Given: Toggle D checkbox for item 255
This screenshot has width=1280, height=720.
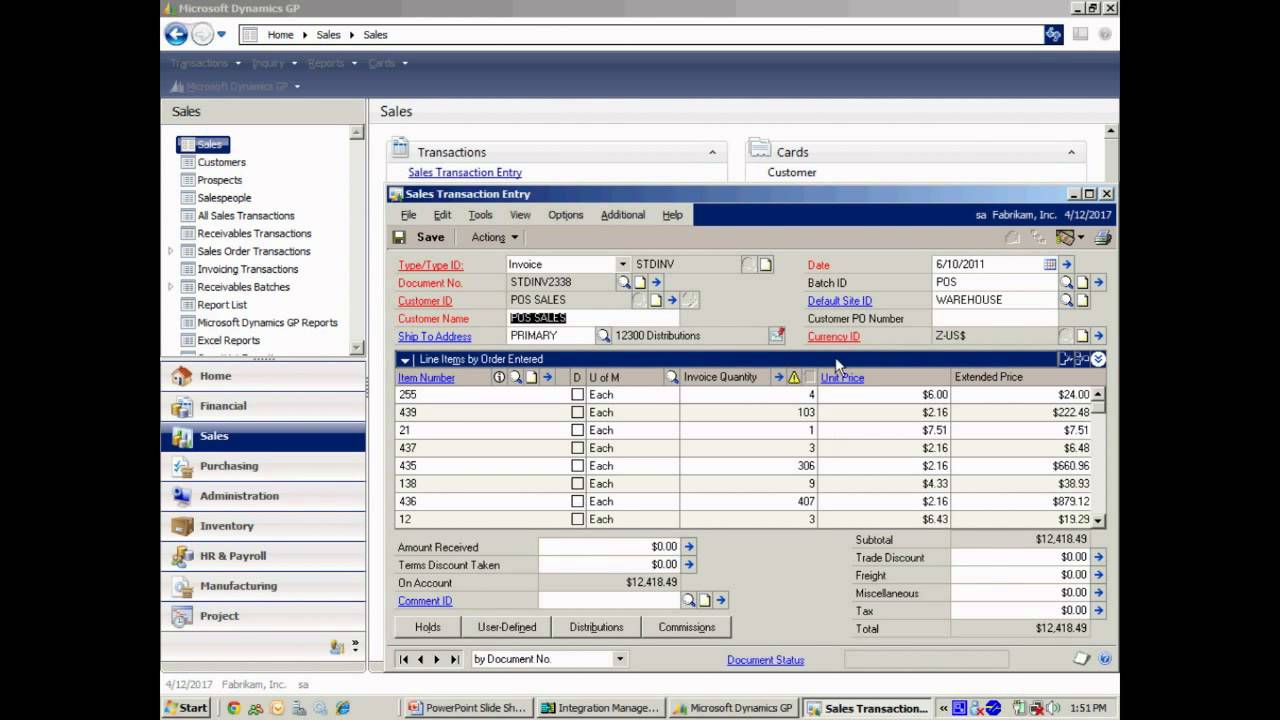Looking at the screenshot, I should [x=577, y=395].
